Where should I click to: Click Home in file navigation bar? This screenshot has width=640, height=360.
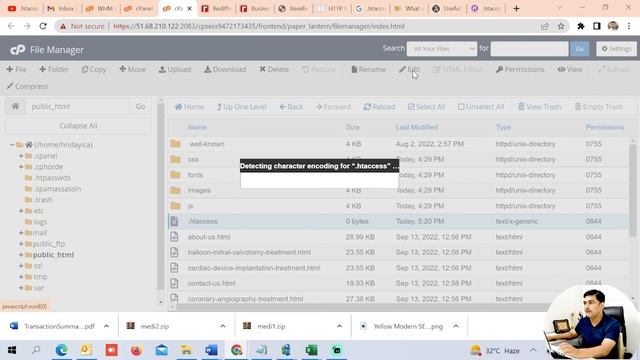189,107
